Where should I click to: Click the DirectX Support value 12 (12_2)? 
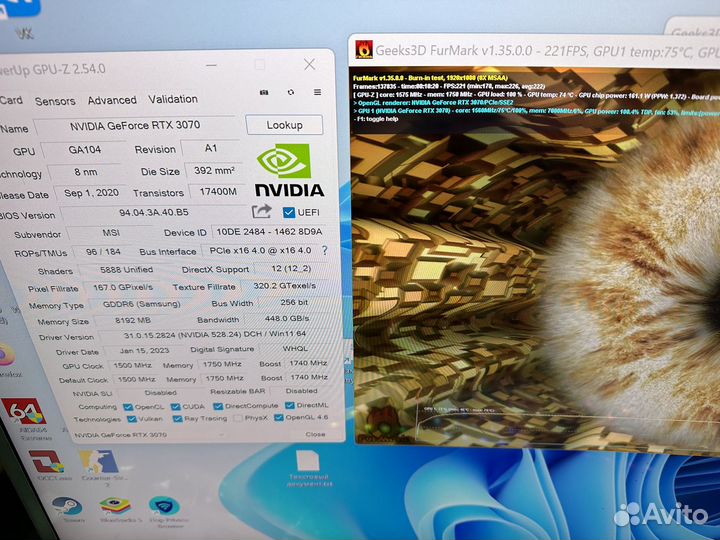[291, 268]
